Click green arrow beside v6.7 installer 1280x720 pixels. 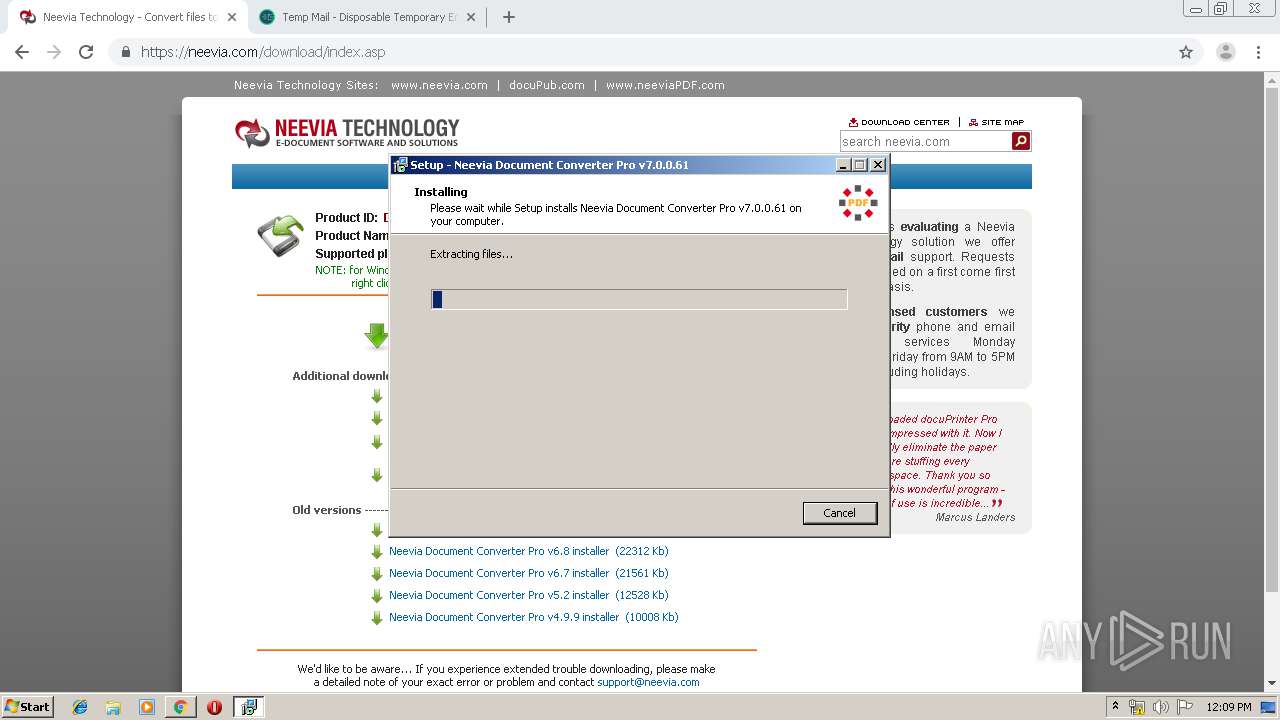pos(377,574)
